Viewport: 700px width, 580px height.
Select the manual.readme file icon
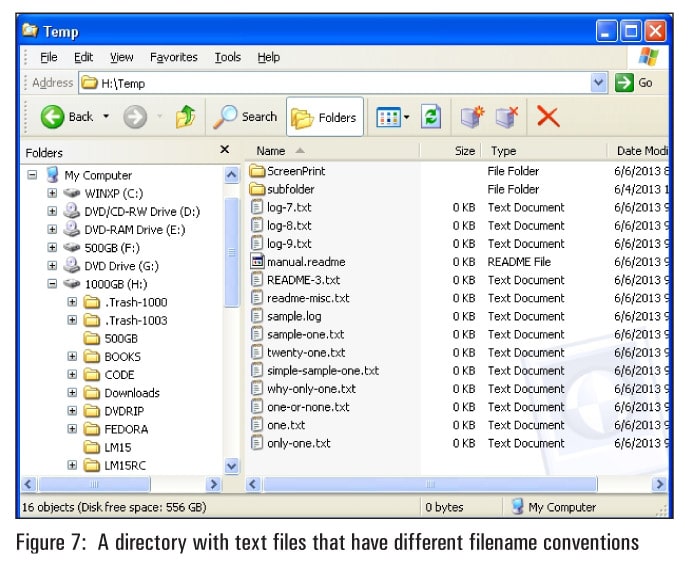tap(257, 262)
